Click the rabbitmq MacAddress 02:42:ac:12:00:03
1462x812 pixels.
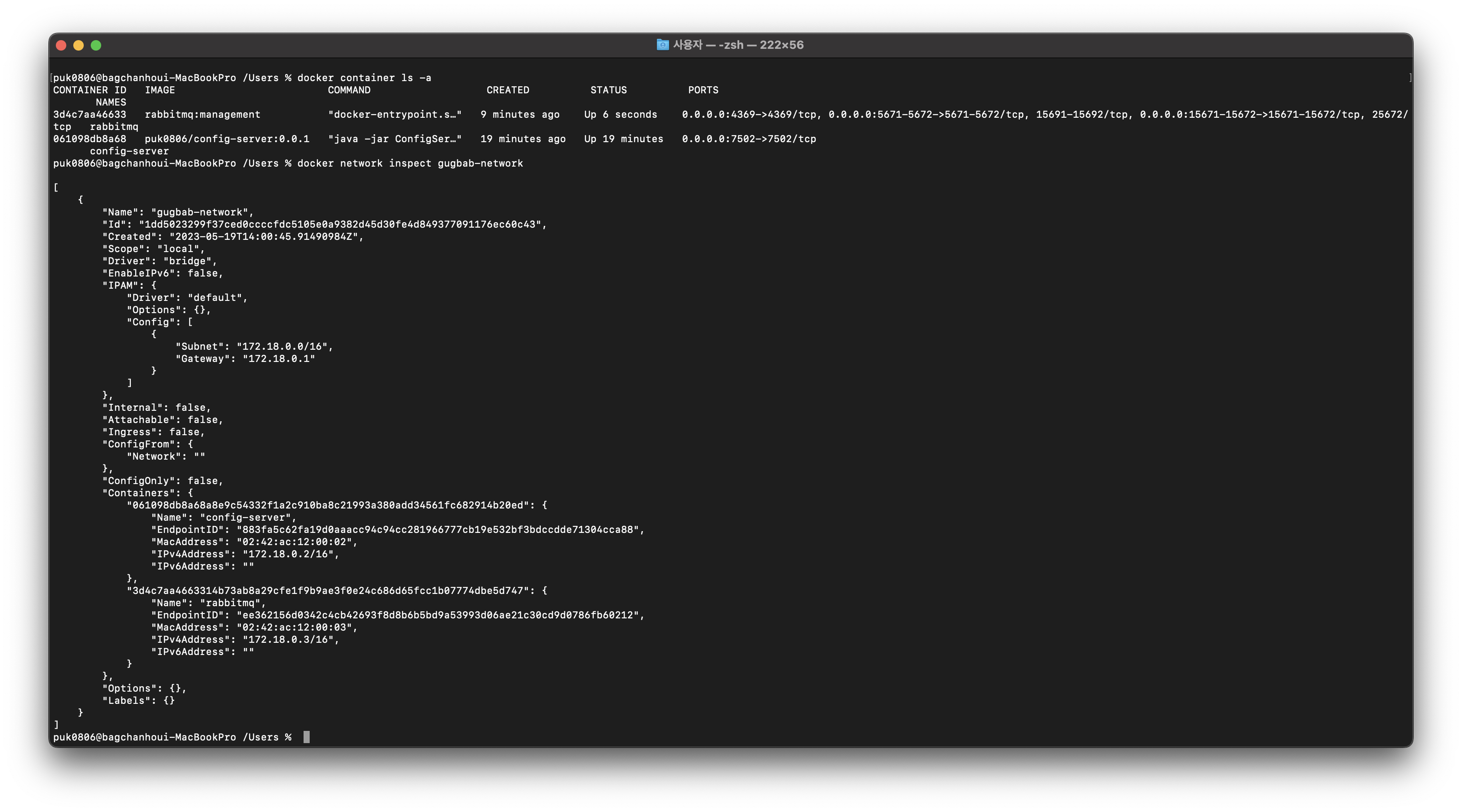click(x=294, y=628)
